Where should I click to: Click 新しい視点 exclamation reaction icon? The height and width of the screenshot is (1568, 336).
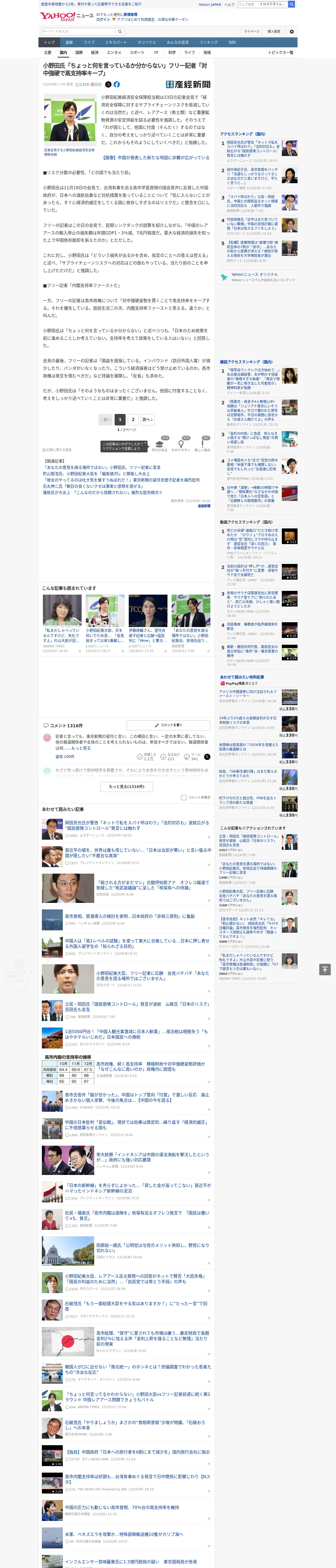(x=203, y=444)
